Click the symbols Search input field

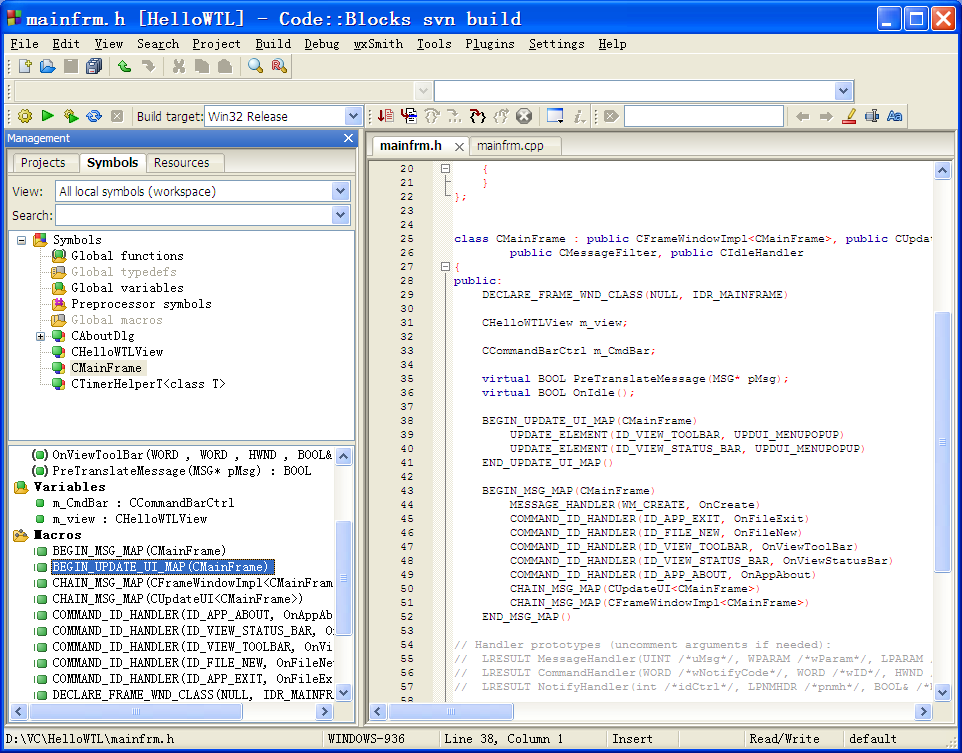point(194,215)
